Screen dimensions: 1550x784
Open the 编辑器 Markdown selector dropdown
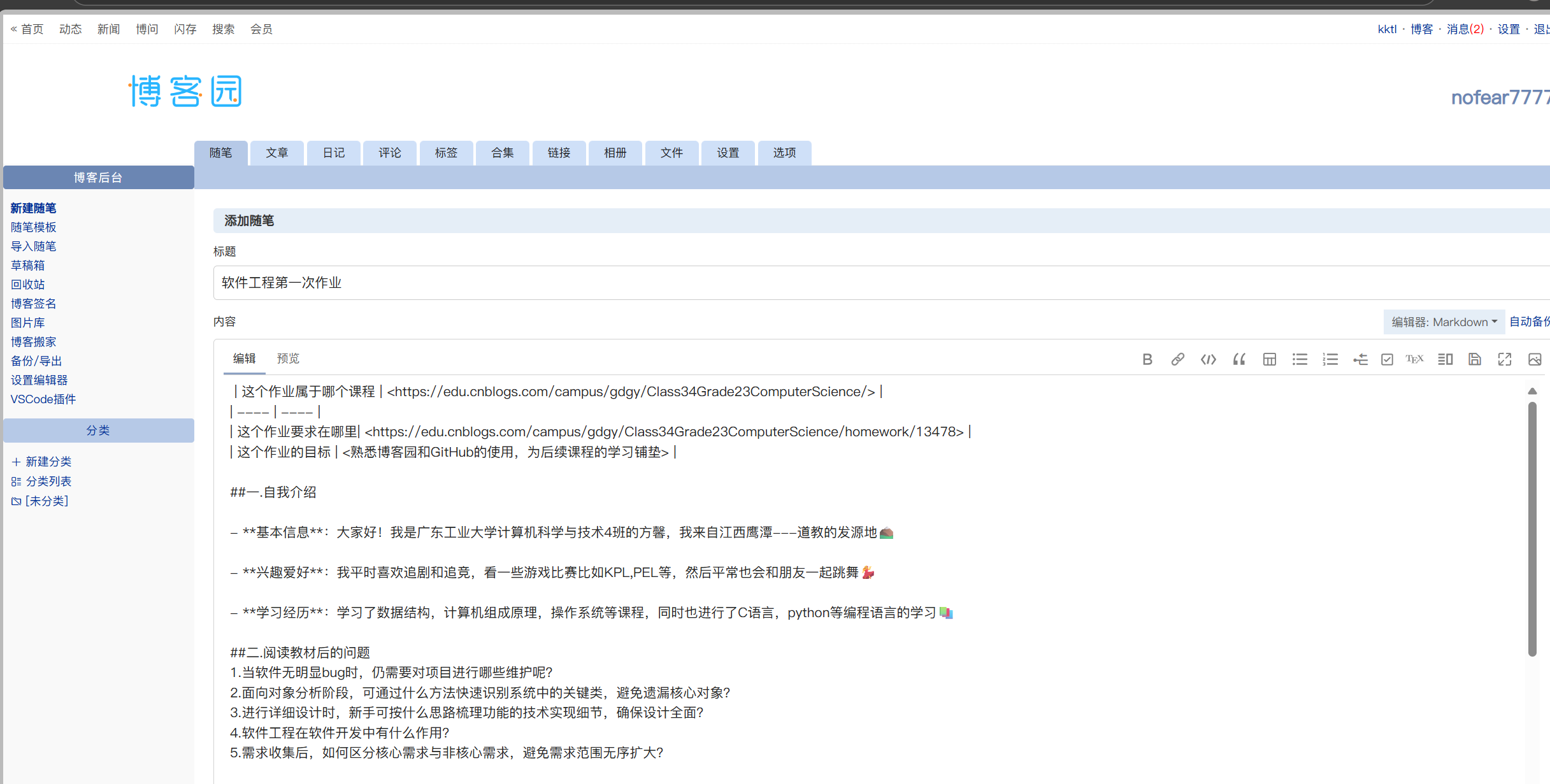coord(1444,322)
